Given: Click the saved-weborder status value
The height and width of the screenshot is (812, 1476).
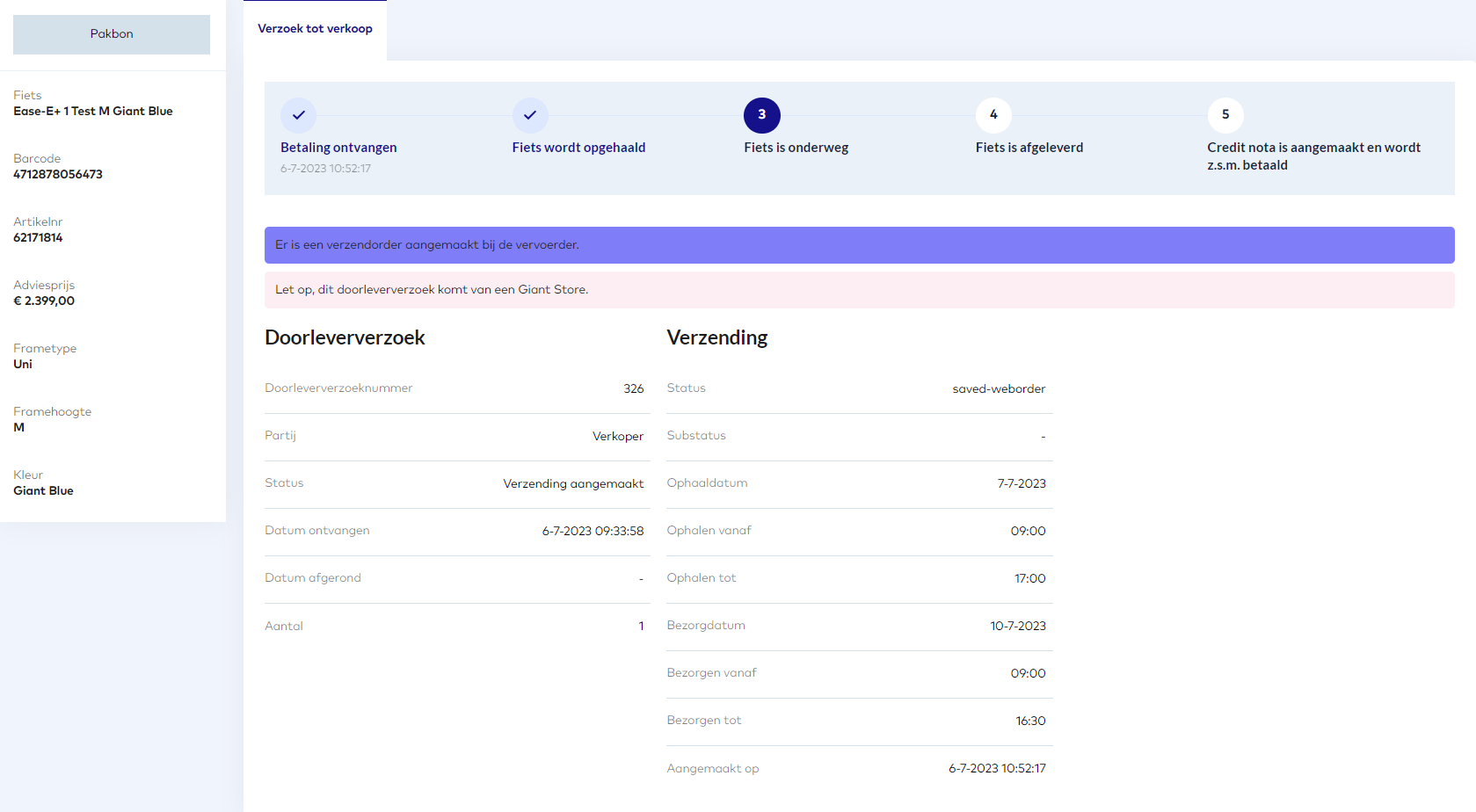Looking at the screenshot, I should click(x=999, y=388).
